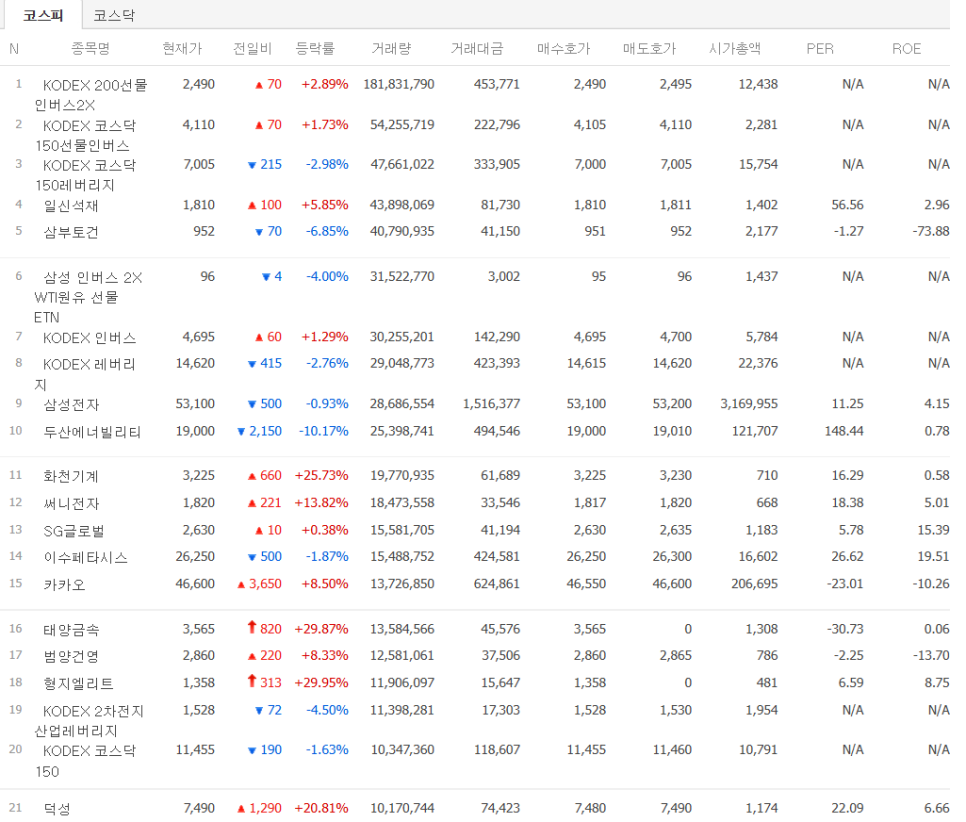
Task: Open the 덕성 stock link
Action: [x=57, y=808]
